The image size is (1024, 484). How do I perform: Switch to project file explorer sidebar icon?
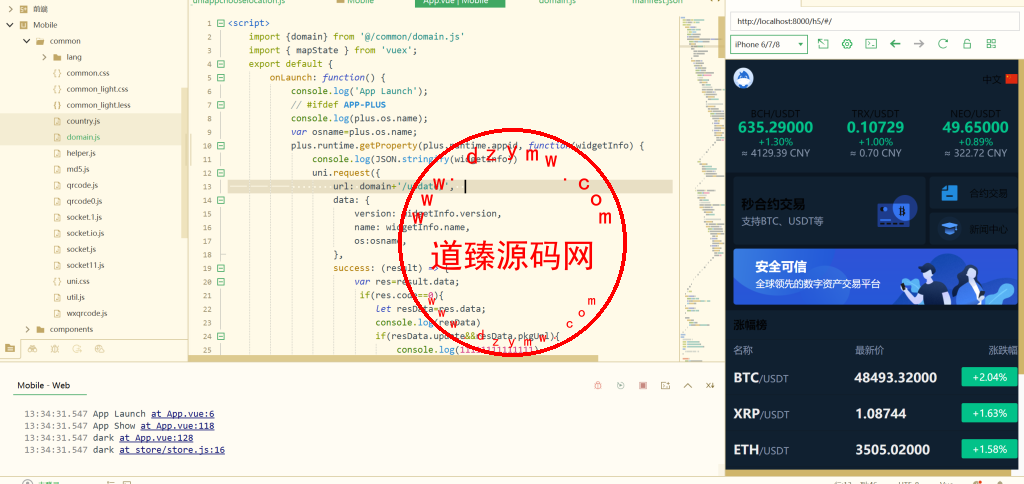click(9, 348)
